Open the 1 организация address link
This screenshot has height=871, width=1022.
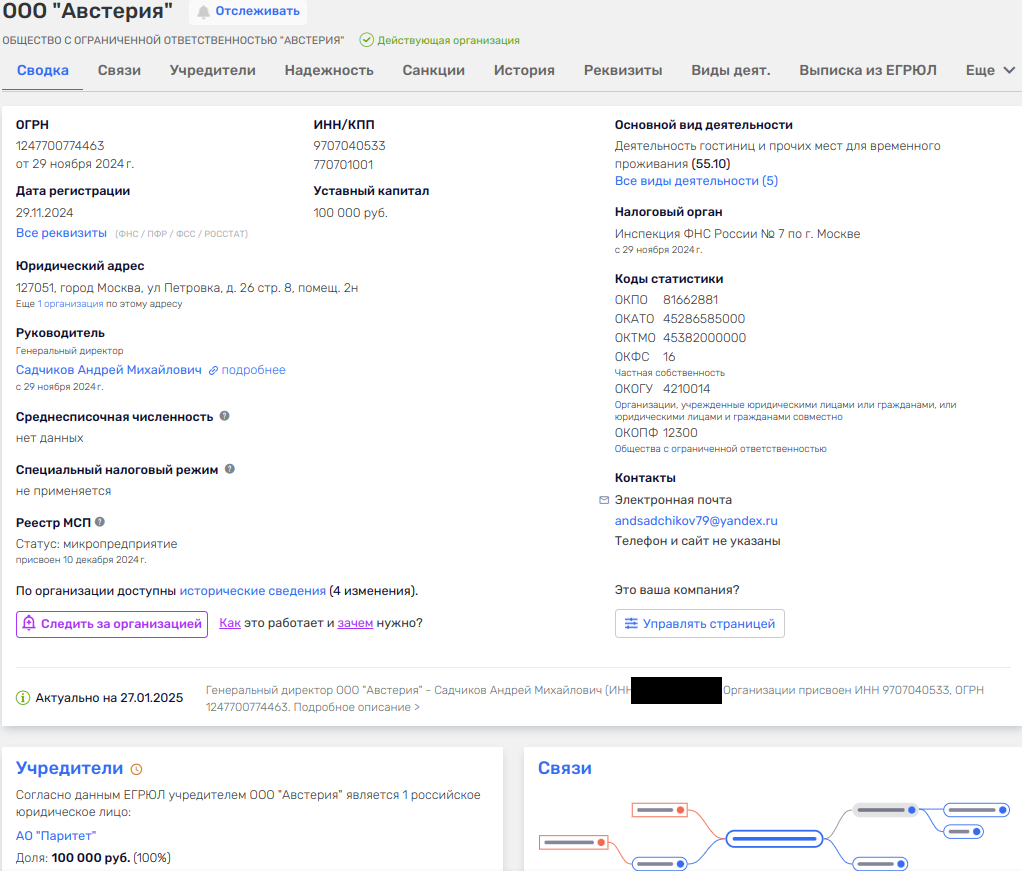tap(70, 304)
